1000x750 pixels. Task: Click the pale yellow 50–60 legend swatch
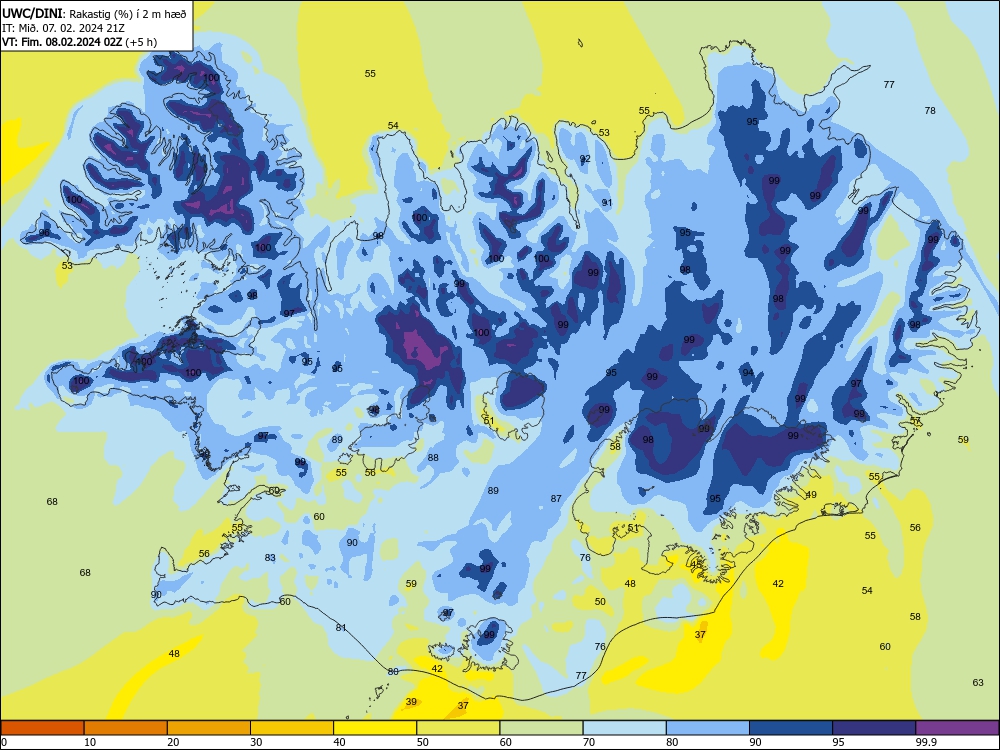coord(458,728)
